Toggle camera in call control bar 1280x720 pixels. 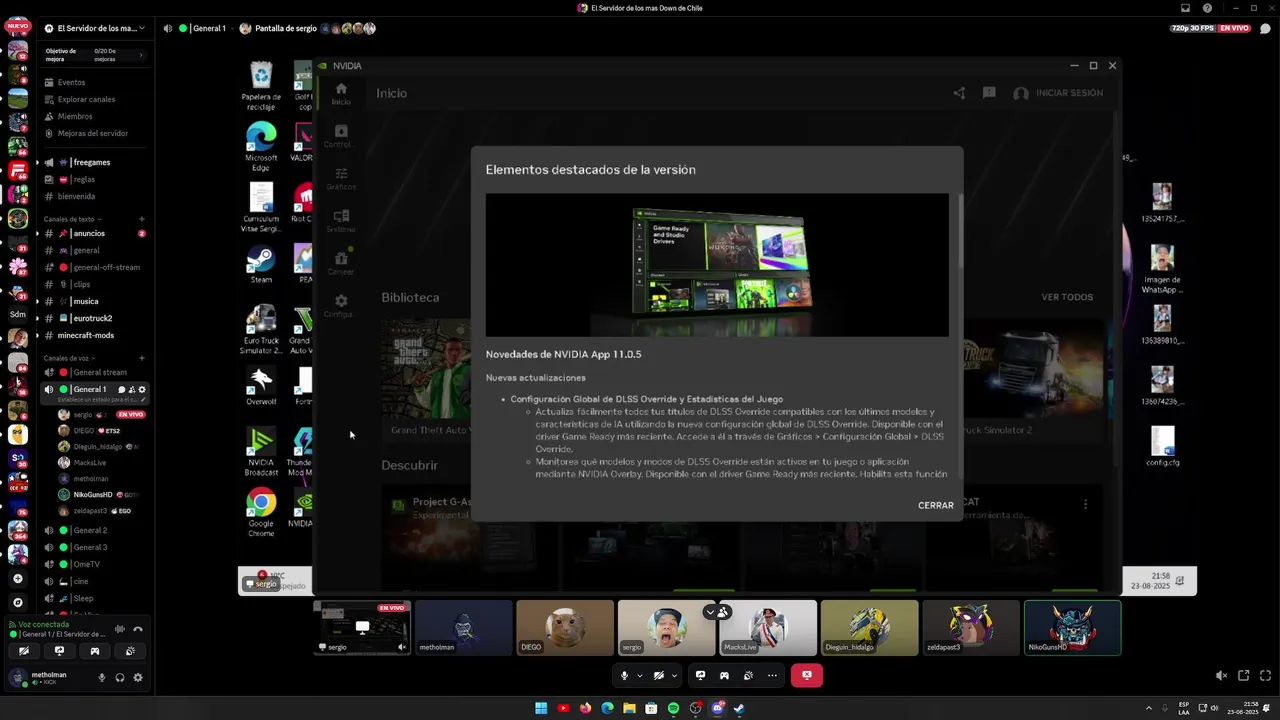pos(658,676)
